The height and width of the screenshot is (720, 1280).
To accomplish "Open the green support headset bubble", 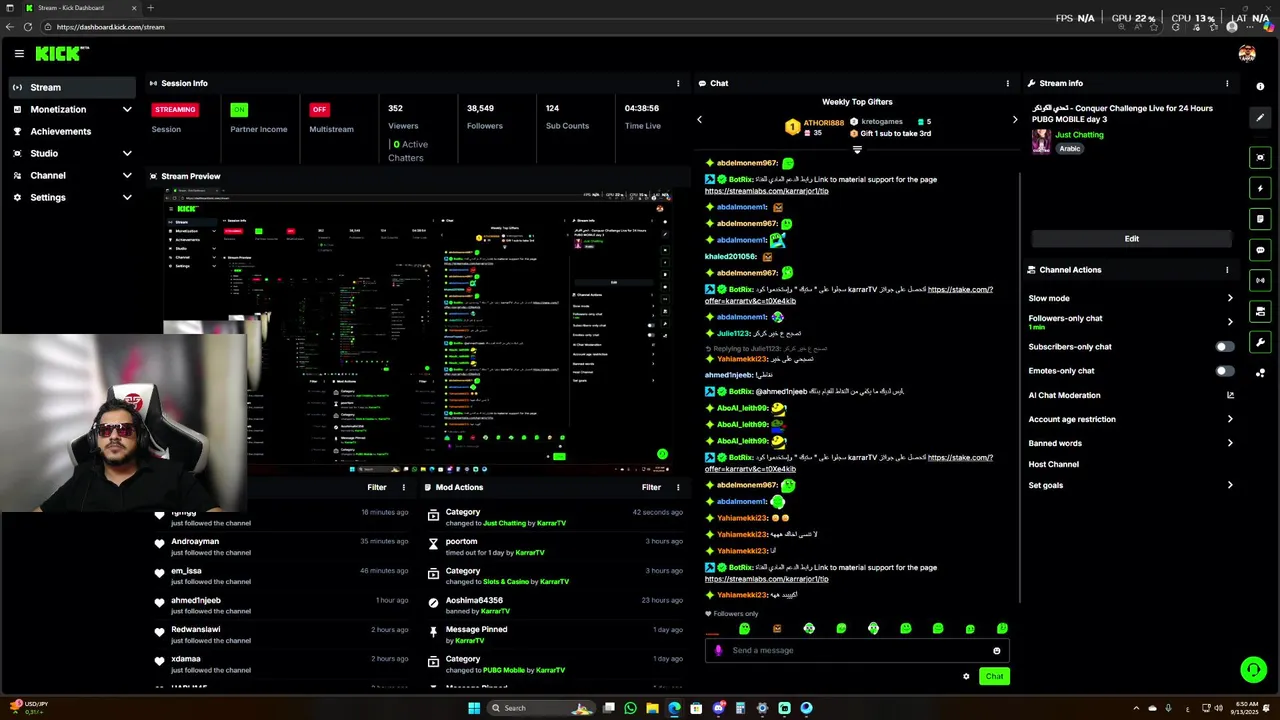I will coord(1253,669).
